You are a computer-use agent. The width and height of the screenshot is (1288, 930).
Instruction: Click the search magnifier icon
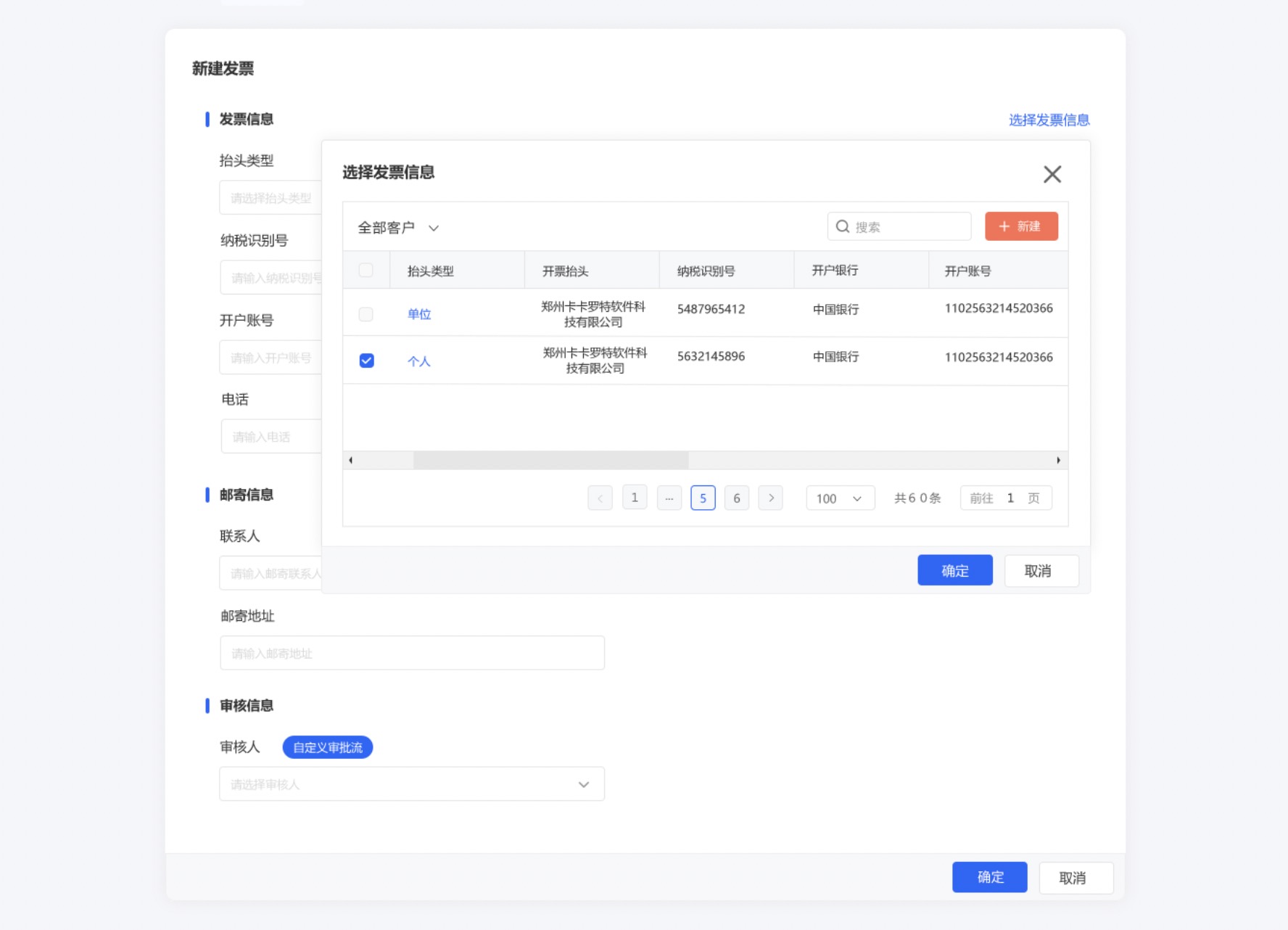(x=842, y=227)
